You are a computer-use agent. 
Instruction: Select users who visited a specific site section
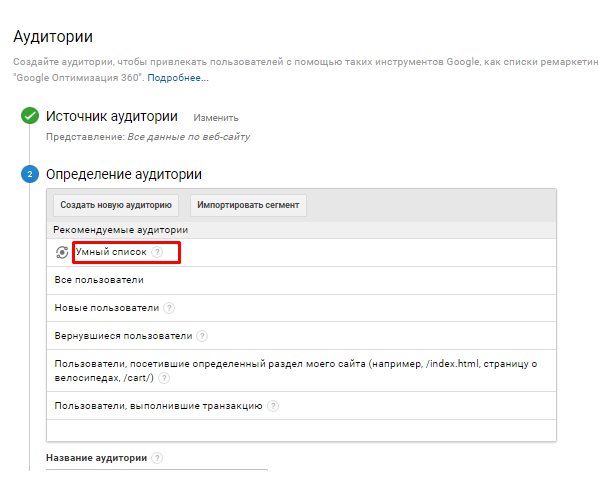coord(301,371)
